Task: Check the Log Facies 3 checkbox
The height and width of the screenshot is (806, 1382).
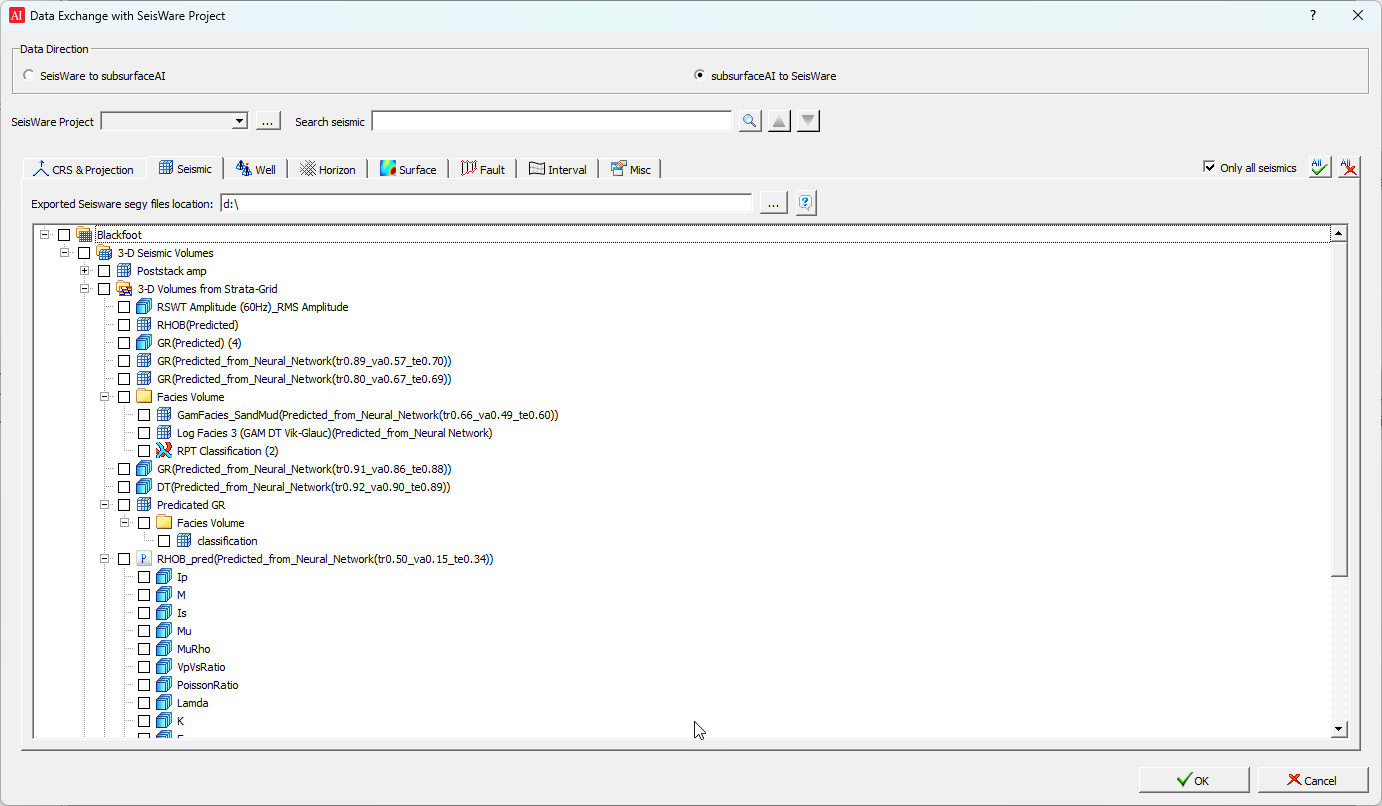Action: tap(144, 433)
